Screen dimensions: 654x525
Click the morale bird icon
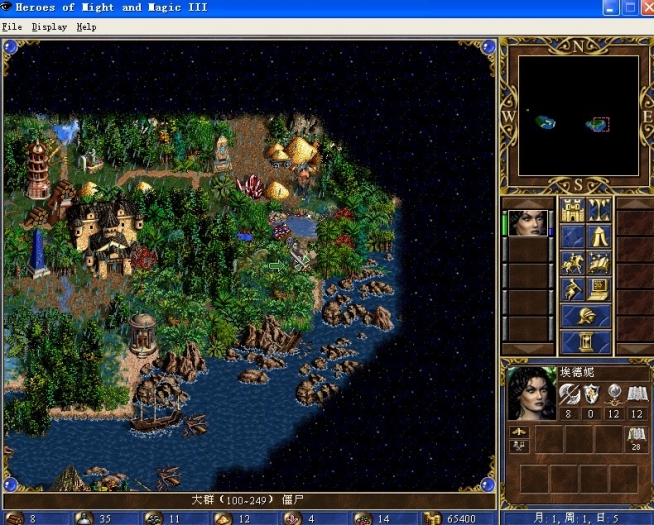tap(519, 432)
